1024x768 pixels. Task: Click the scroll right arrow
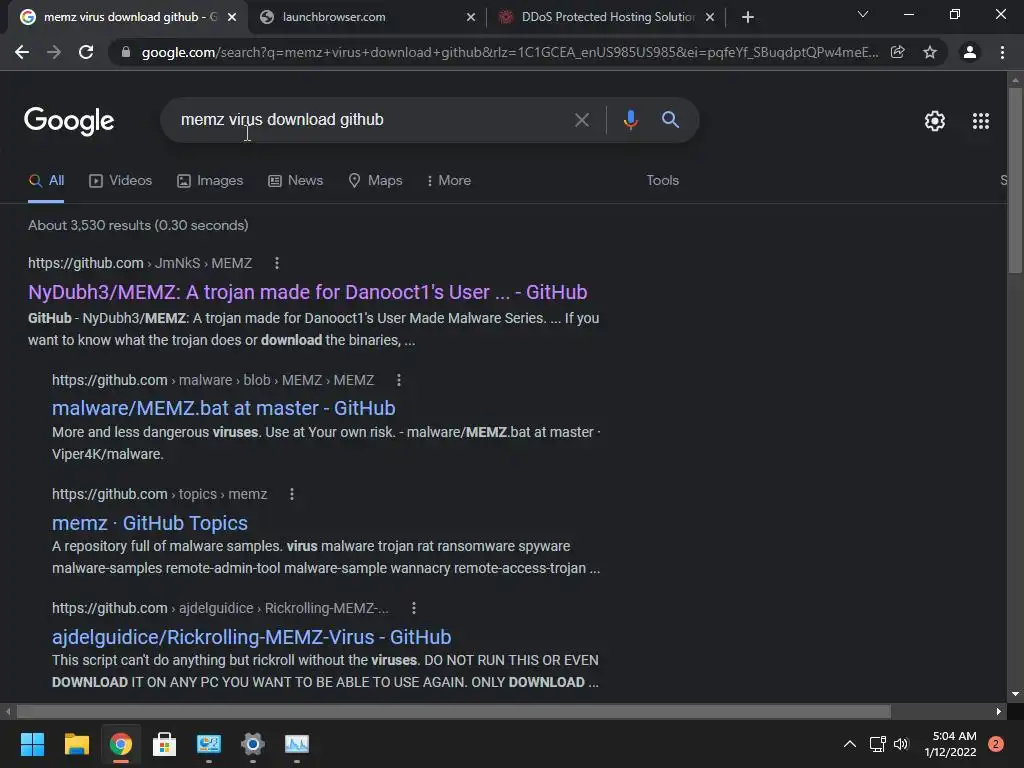point(999,711)
